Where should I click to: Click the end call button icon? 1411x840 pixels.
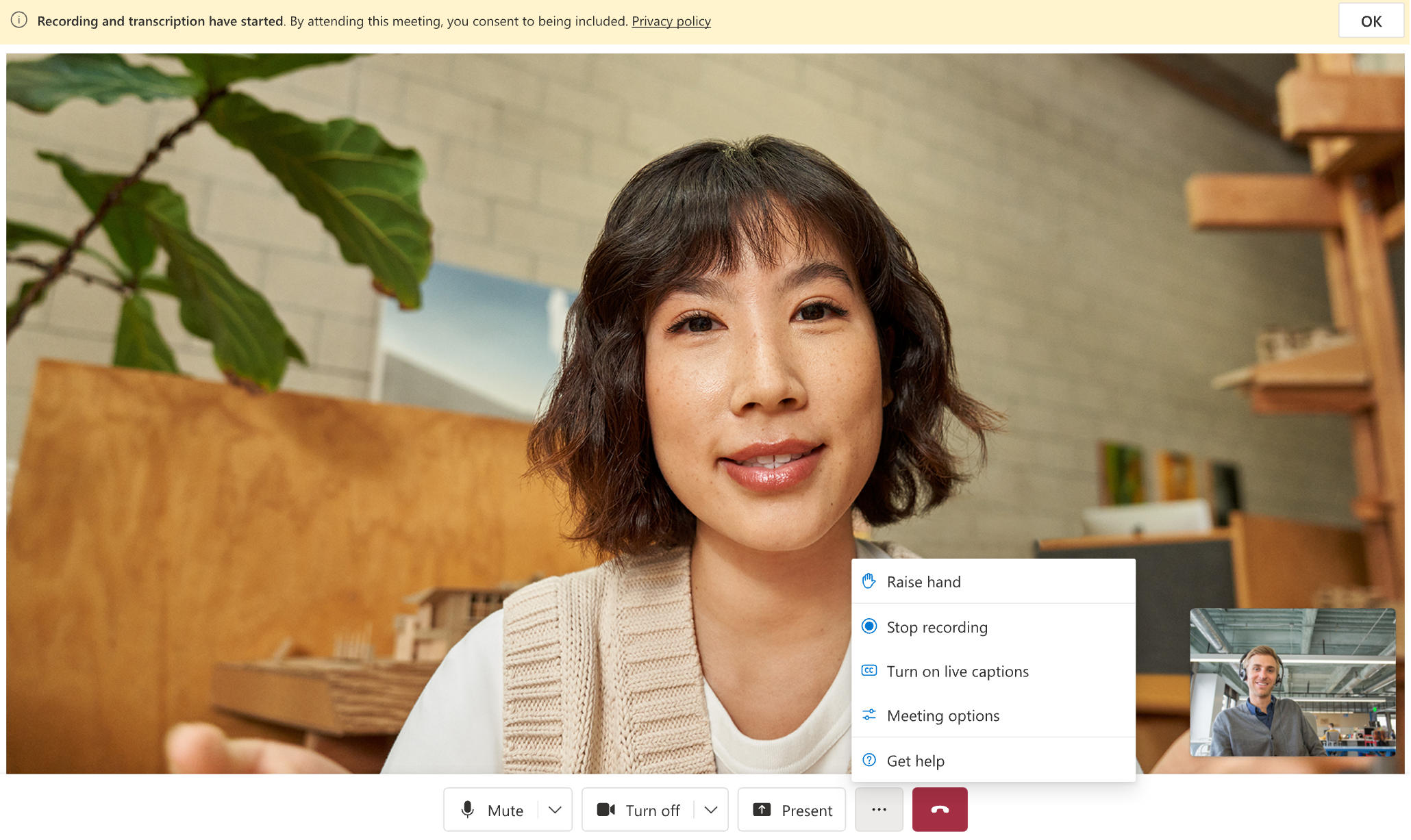(x=938, y=809)
